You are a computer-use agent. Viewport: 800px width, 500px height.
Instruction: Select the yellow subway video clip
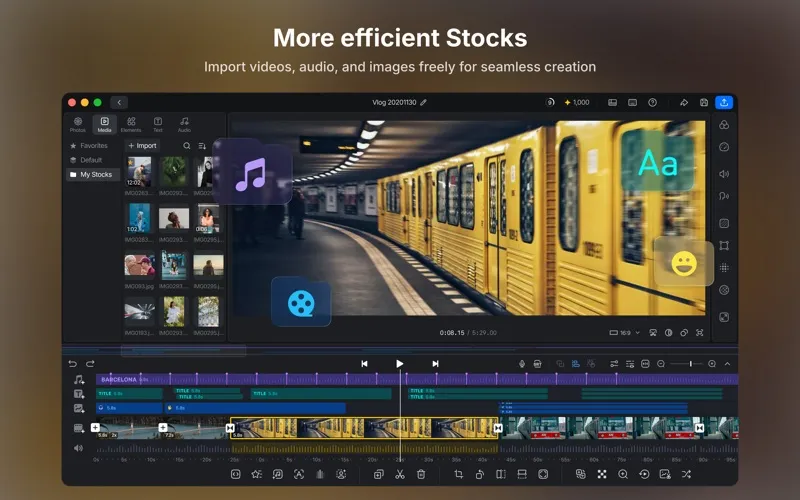364,429
